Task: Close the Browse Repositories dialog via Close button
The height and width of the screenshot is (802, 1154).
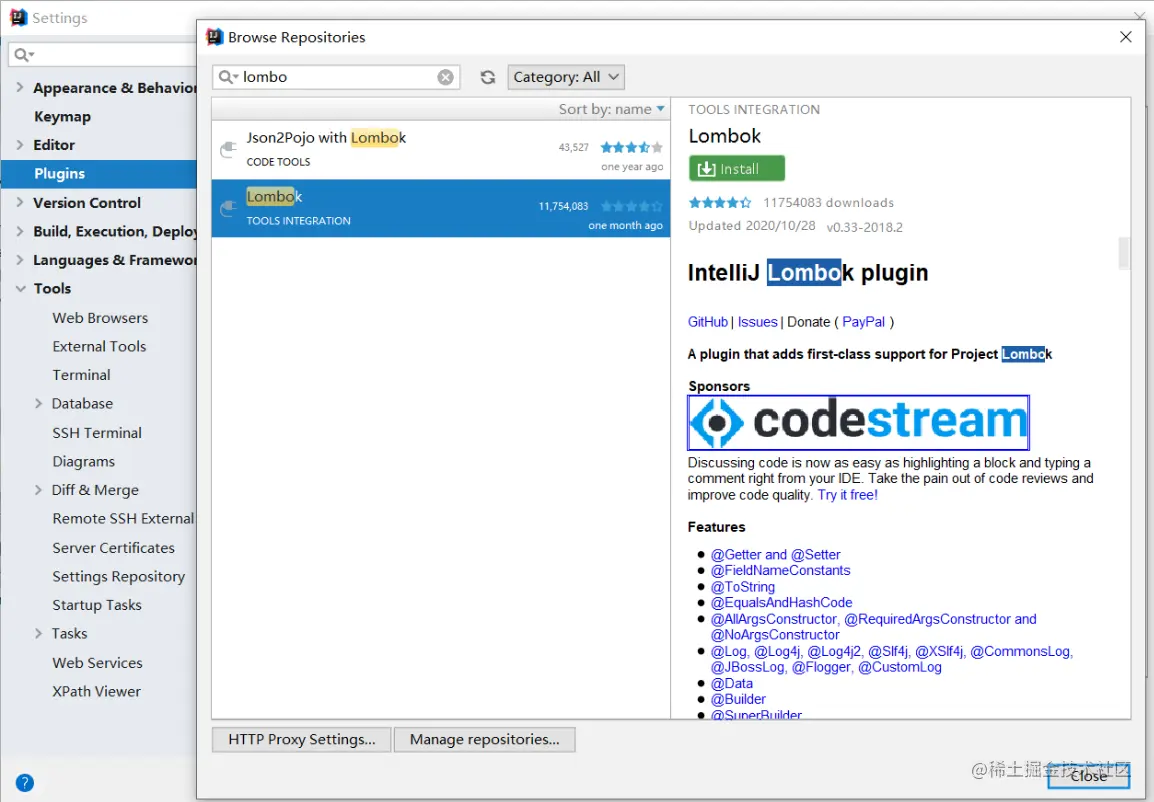Action: tap(1088, 776)
